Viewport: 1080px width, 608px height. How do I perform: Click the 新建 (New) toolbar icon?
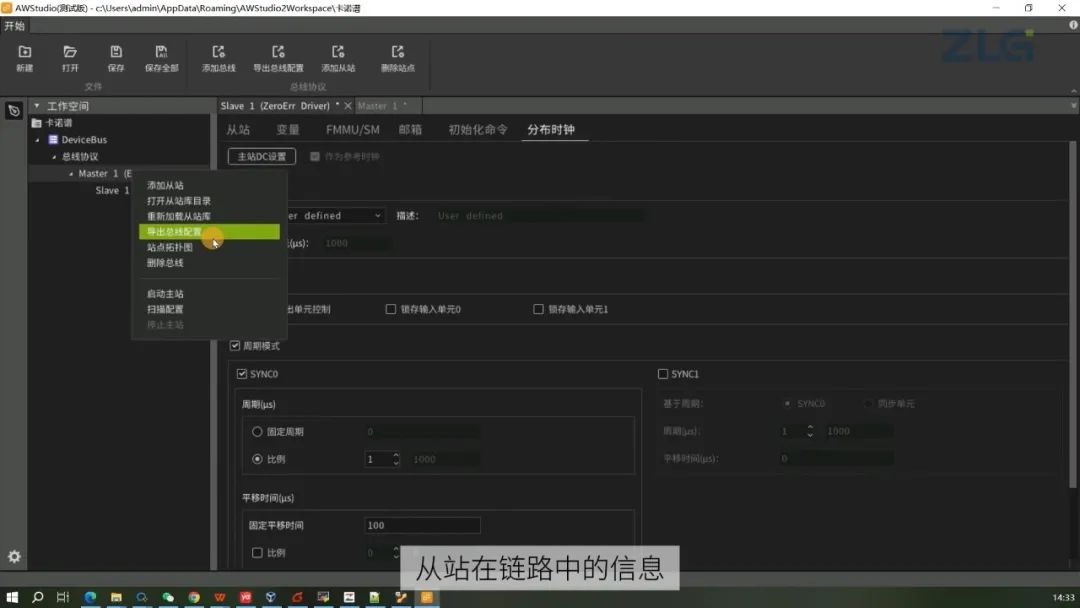[x=25, y=52]
